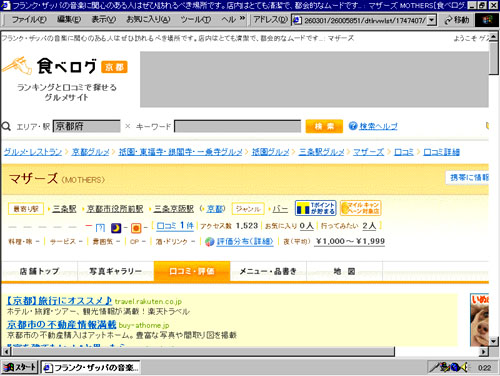
Task: Open the 京都市役所前駅 station link
Action: point(115,209)
